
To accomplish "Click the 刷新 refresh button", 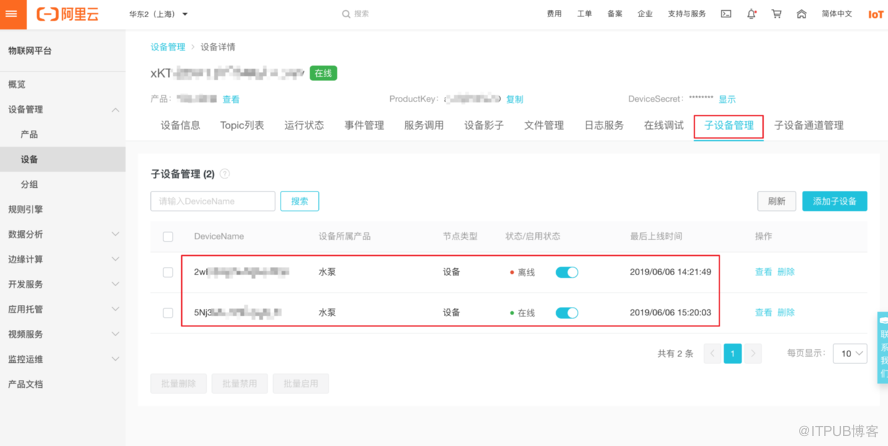I will tap(776, 201).
